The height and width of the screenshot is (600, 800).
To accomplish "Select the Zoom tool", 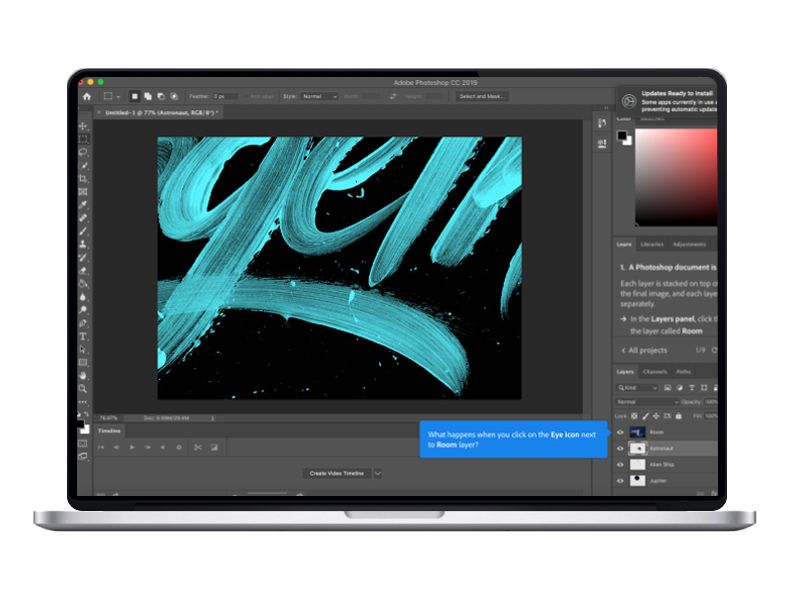I will coord(84,388).
